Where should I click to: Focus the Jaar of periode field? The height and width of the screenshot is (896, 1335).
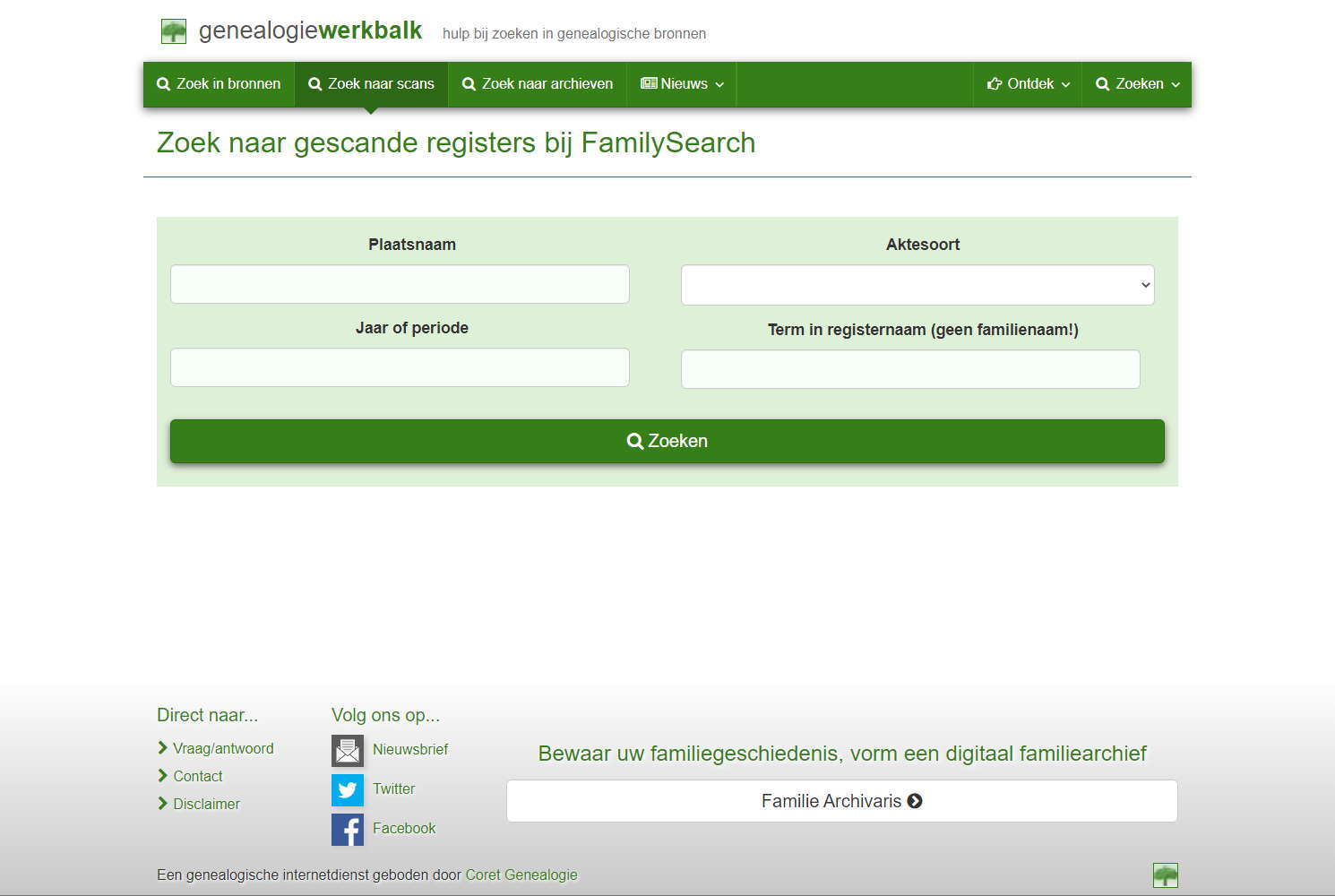click(400, 367)
